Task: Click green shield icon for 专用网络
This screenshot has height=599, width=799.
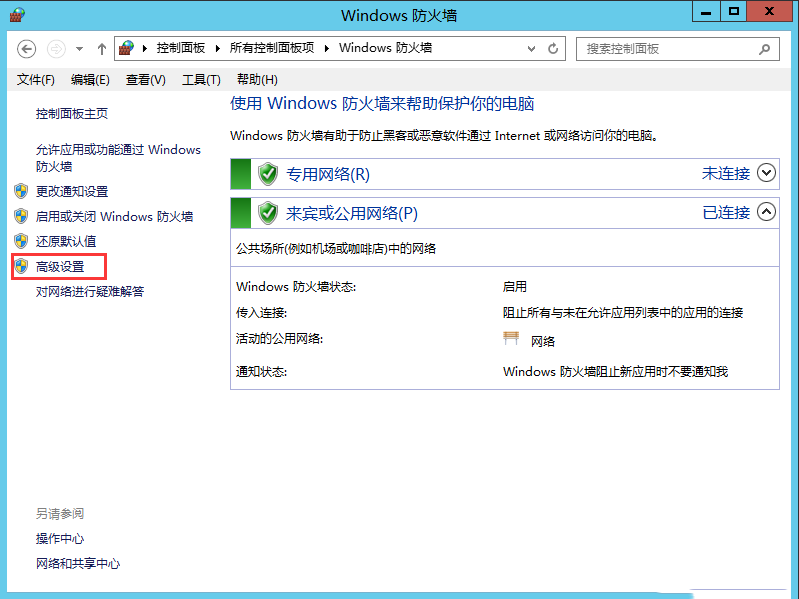Action: pyautogui.click(x=268, y=174)
